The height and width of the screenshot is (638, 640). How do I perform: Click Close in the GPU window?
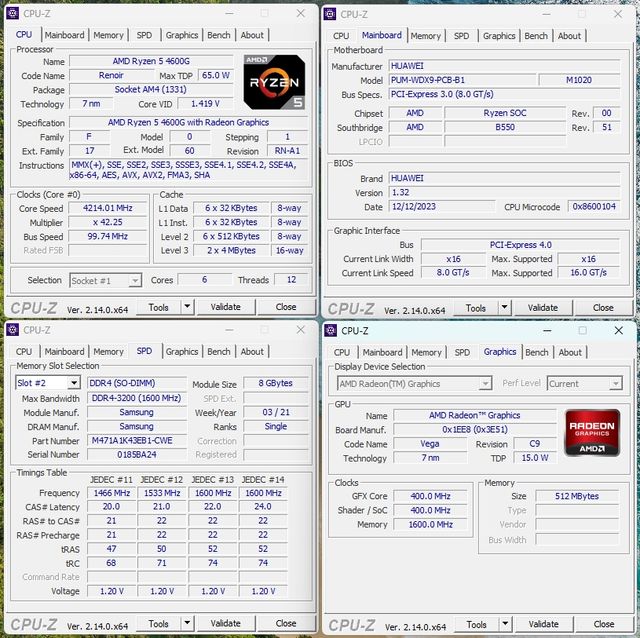click(x=603, y=624)
